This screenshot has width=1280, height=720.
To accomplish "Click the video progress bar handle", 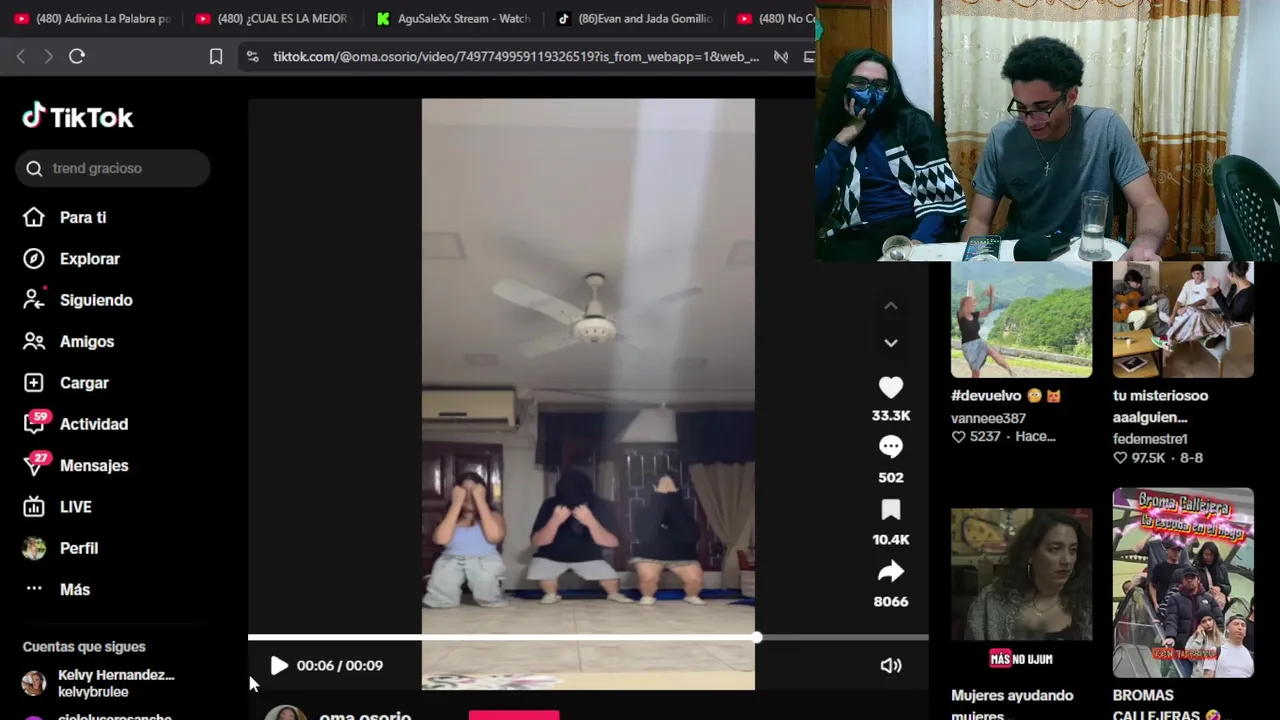I will 757,637.
